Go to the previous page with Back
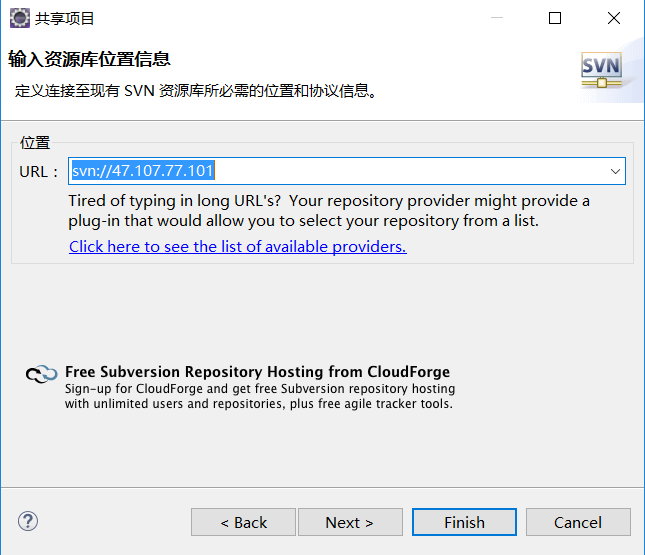Screen dimensions: 645x555 click(243, 522)
